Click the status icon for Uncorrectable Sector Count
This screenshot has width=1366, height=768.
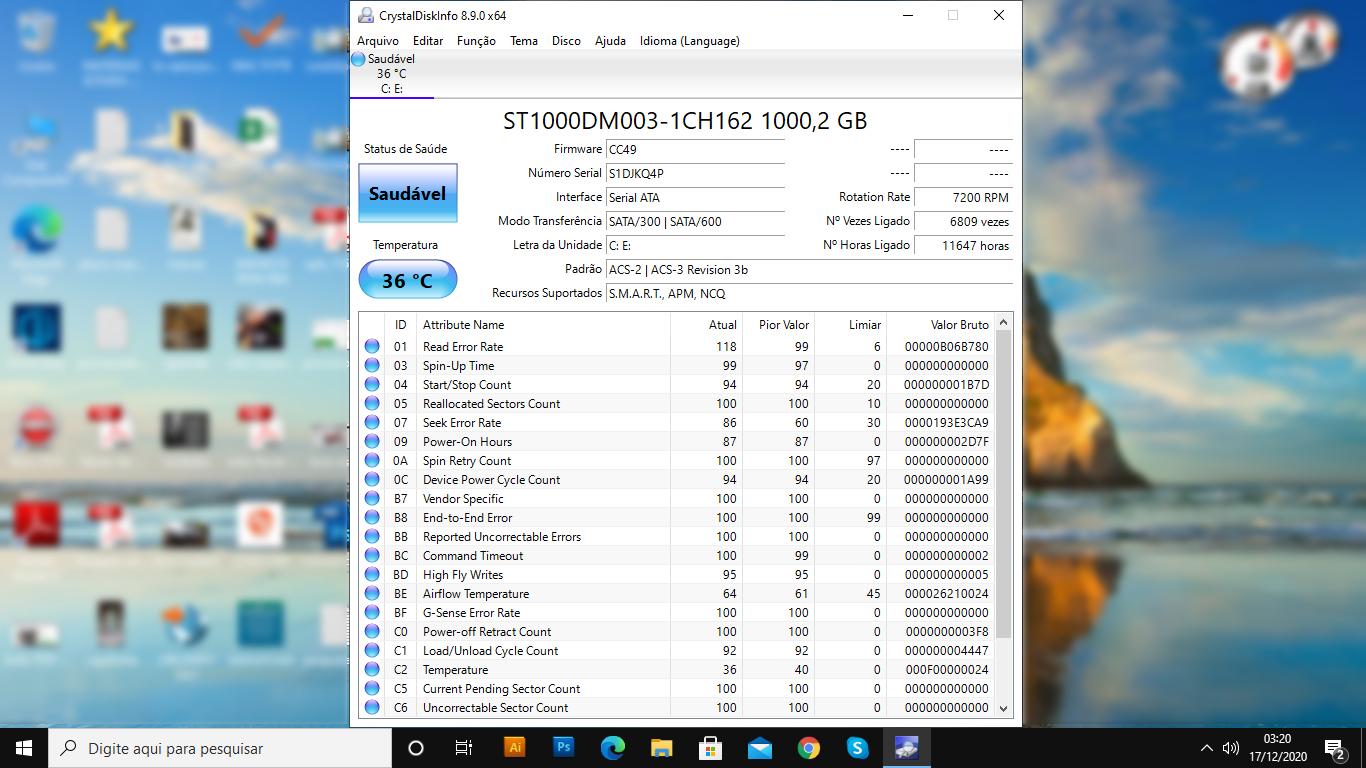click(x=372, y=708)
